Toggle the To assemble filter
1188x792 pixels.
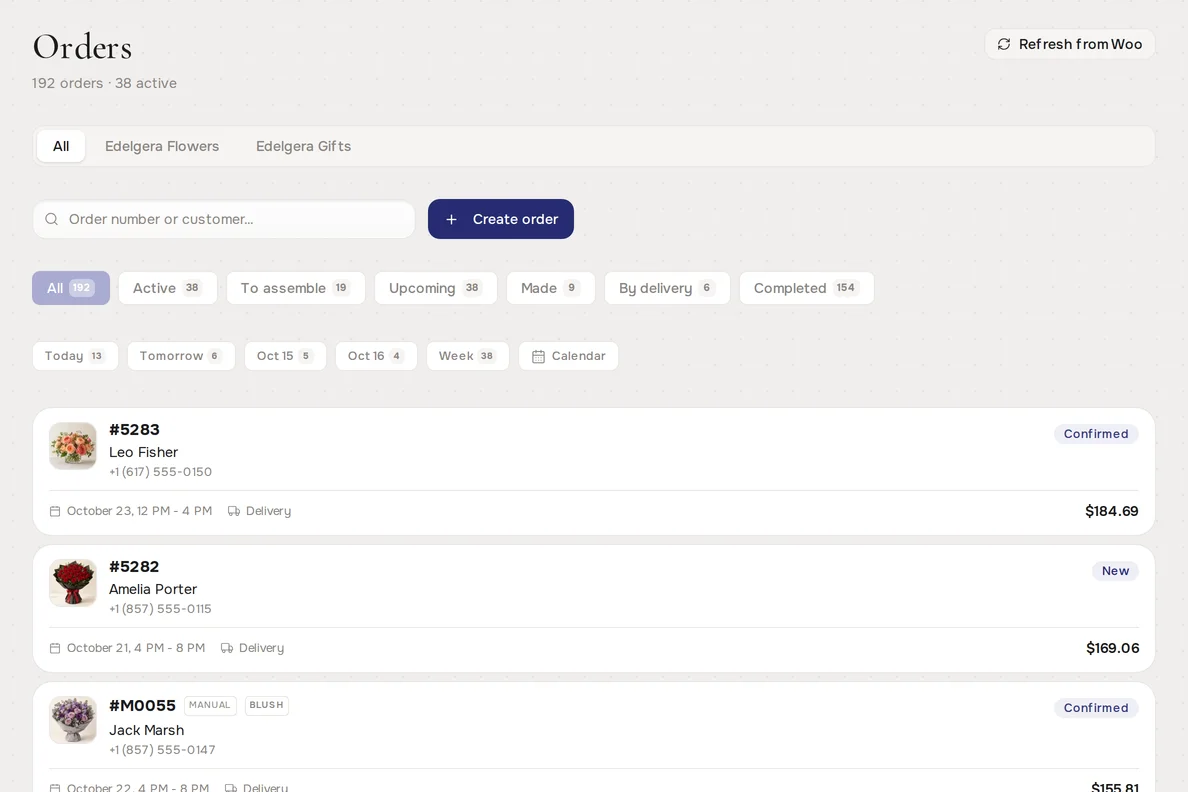(x=295, y=288)
